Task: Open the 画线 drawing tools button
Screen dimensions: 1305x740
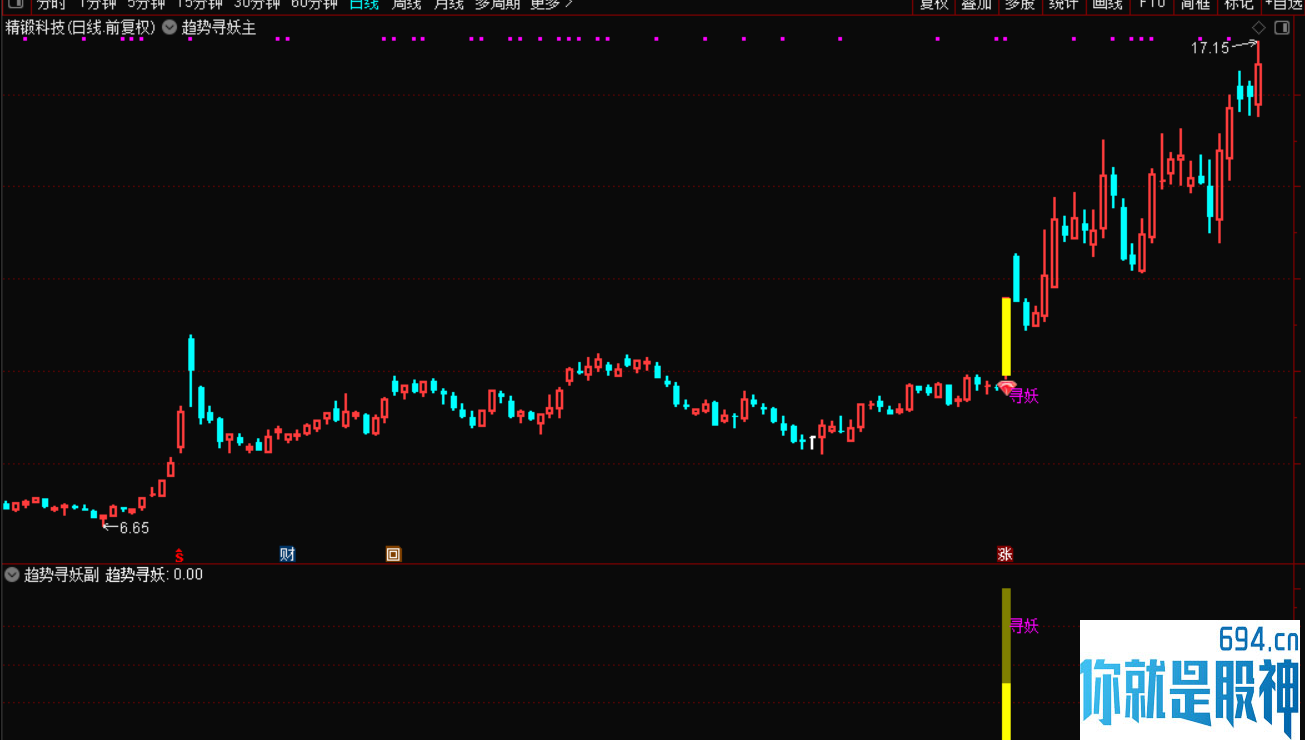Action: (1107, 4)
